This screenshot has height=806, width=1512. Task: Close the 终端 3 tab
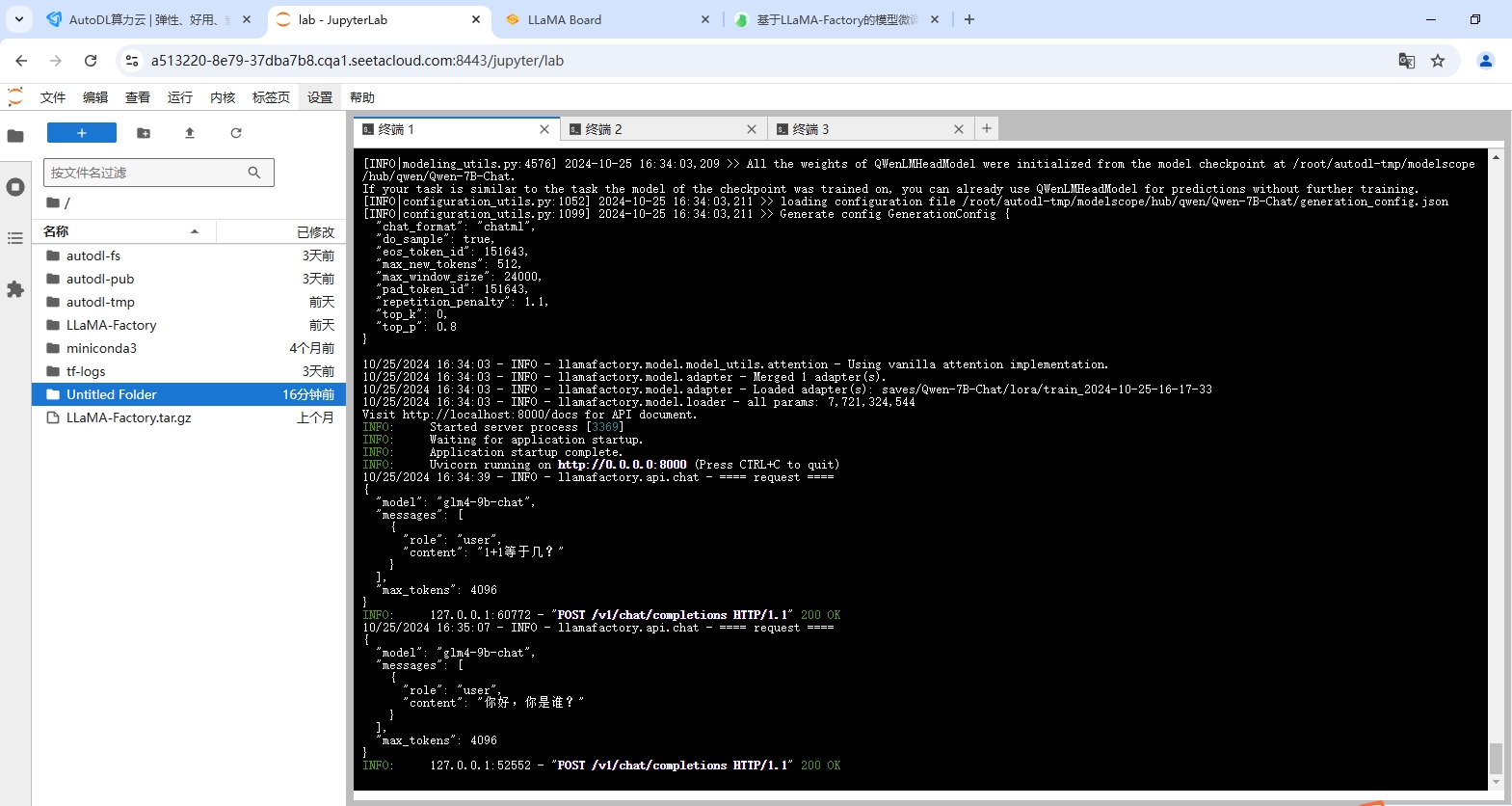point(959,129)
